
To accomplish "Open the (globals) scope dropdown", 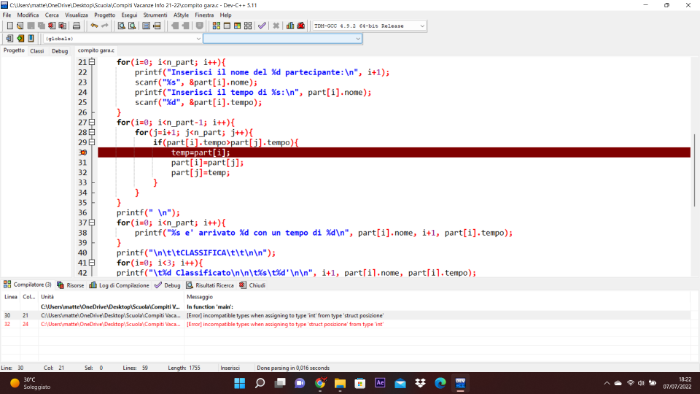I will point(122,39).
